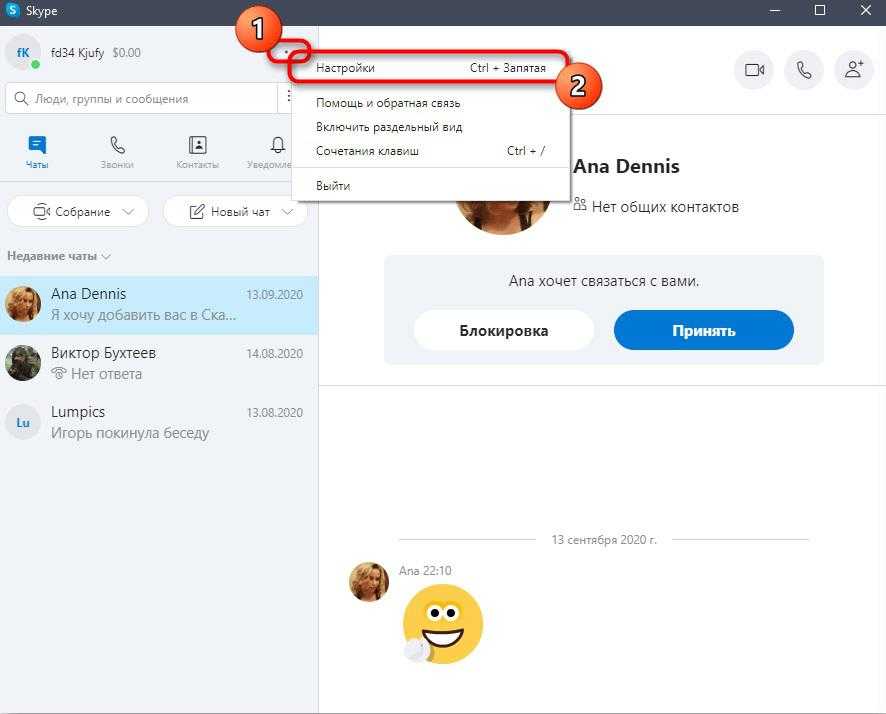Open the Notifications bell tab
The image size is (886, 714).
pyautogui.click(x=277, y=152)
